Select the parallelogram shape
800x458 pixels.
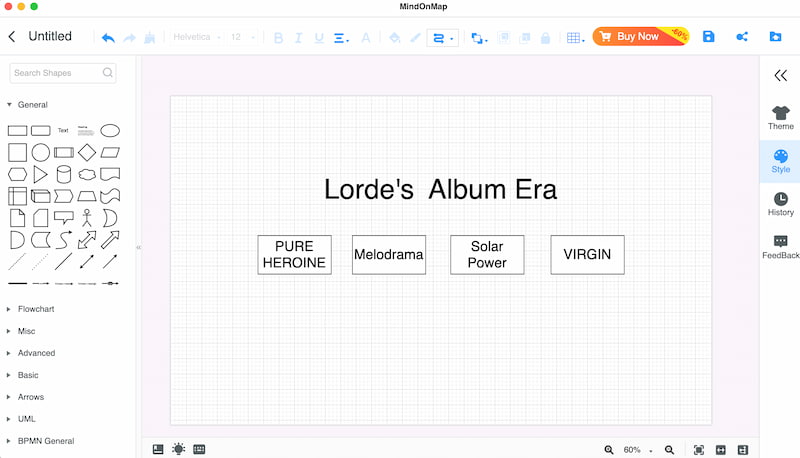(x=110, y=152)
